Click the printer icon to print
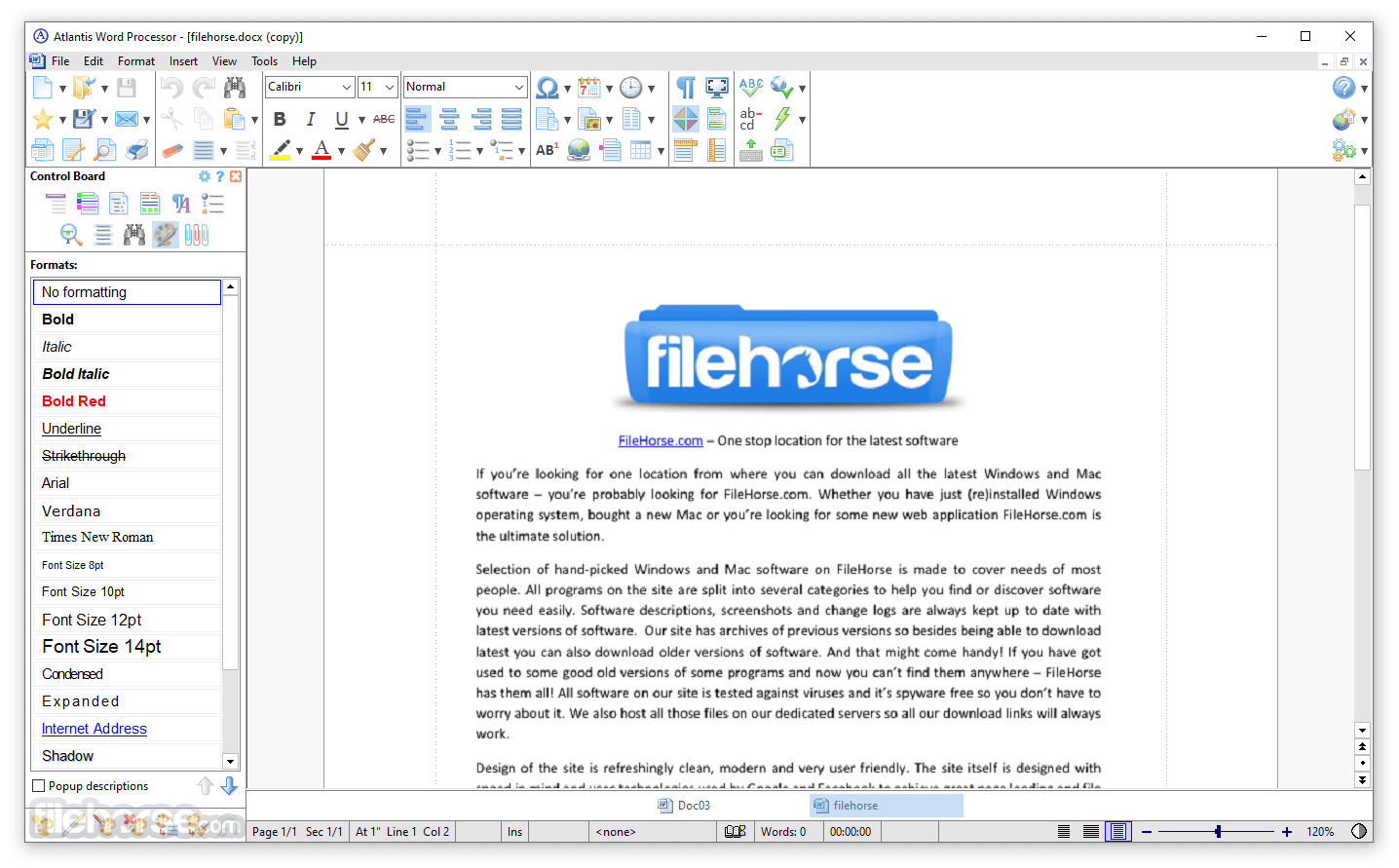The height and width of the screenshot is (868, 1399). (x=137, y=150)
